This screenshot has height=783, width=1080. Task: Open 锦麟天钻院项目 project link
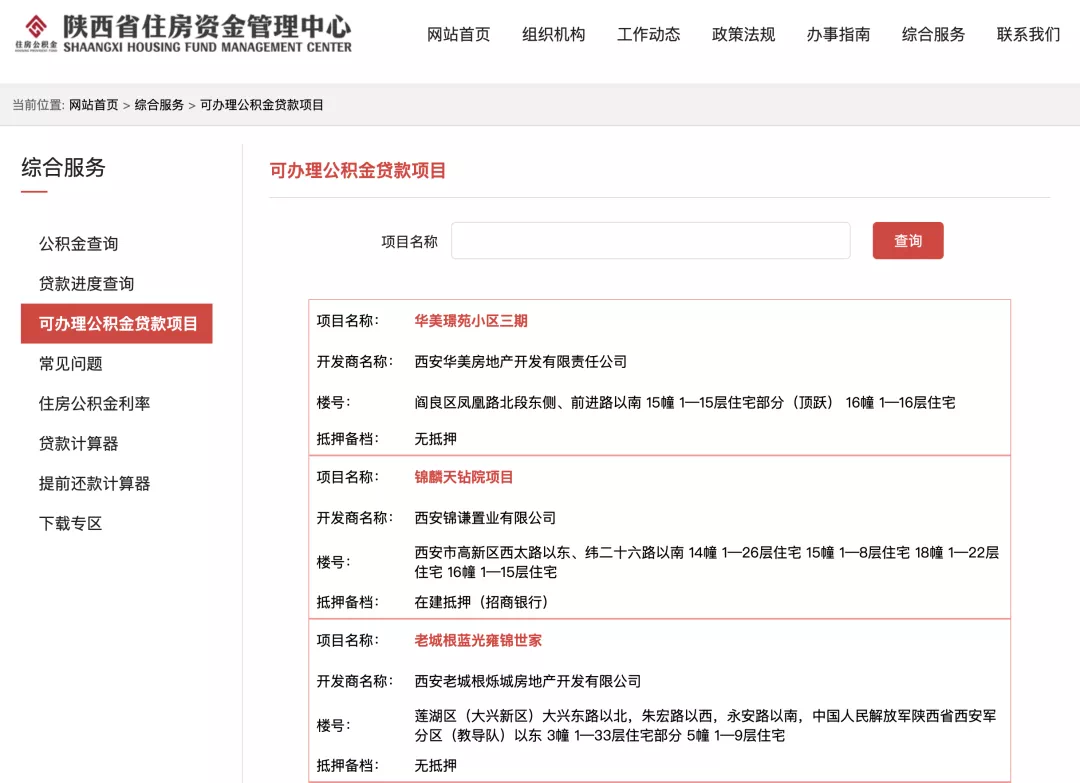click(464, 477)
